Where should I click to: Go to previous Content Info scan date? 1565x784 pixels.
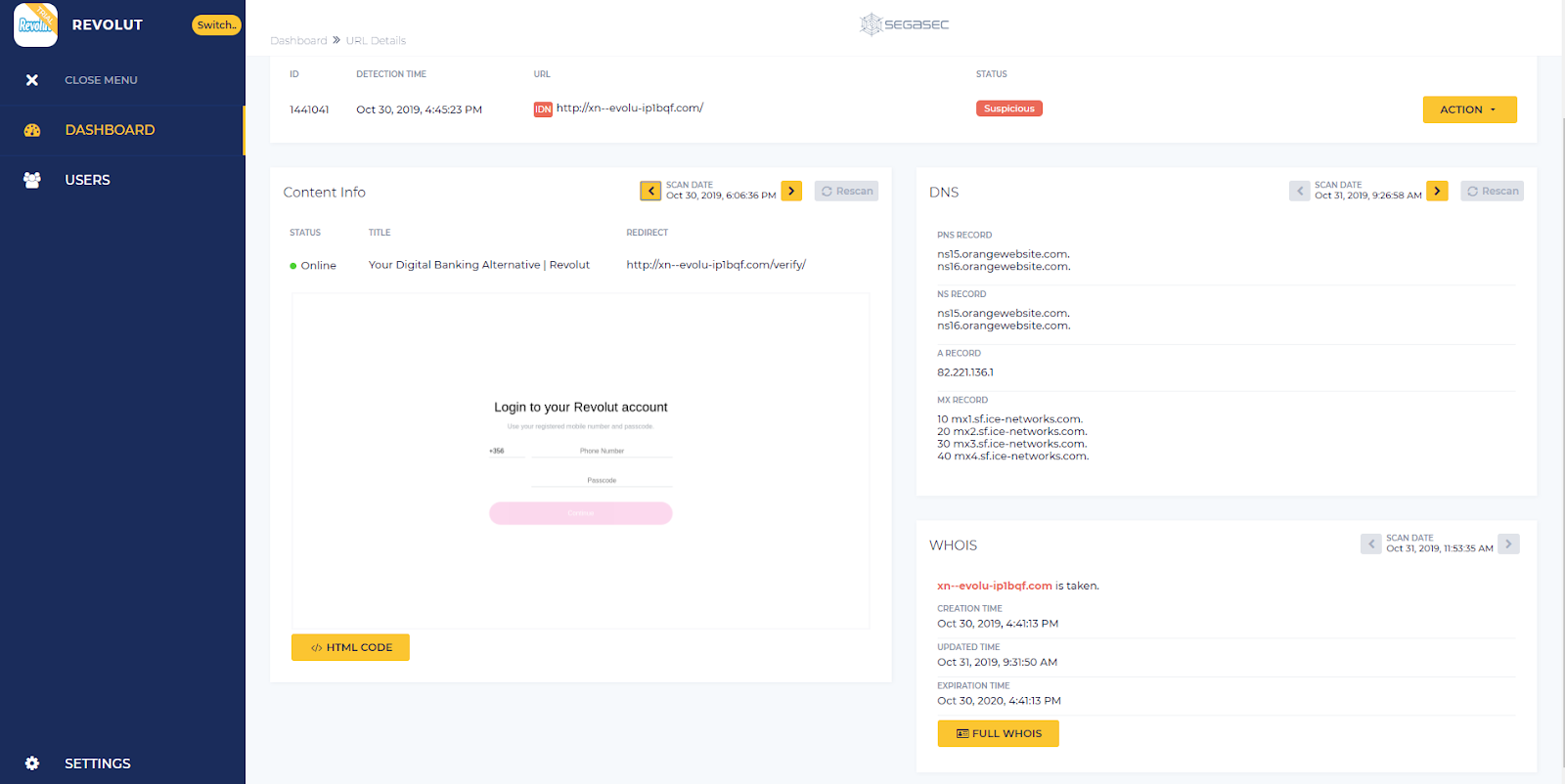650,191
